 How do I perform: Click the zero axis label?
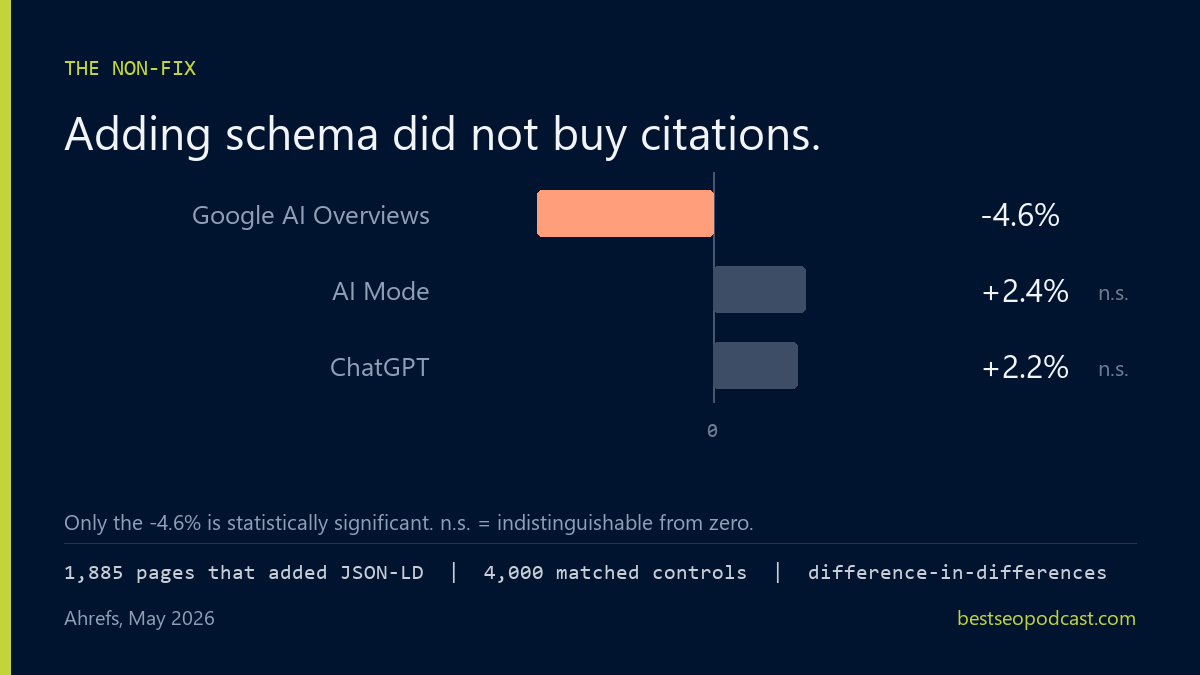(712, 431)
